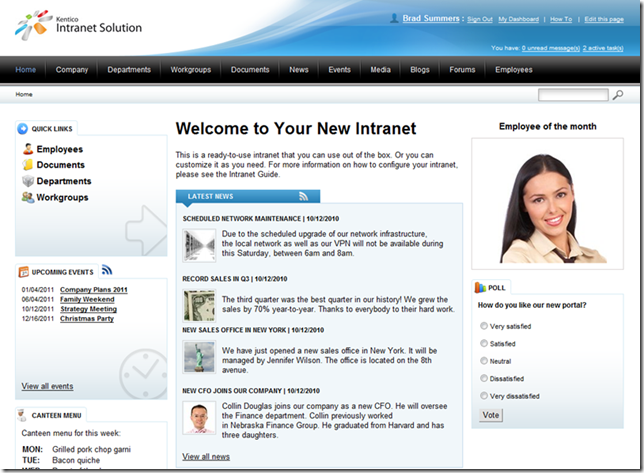
Task: Click the View all events link
Action: coord(47,386)
